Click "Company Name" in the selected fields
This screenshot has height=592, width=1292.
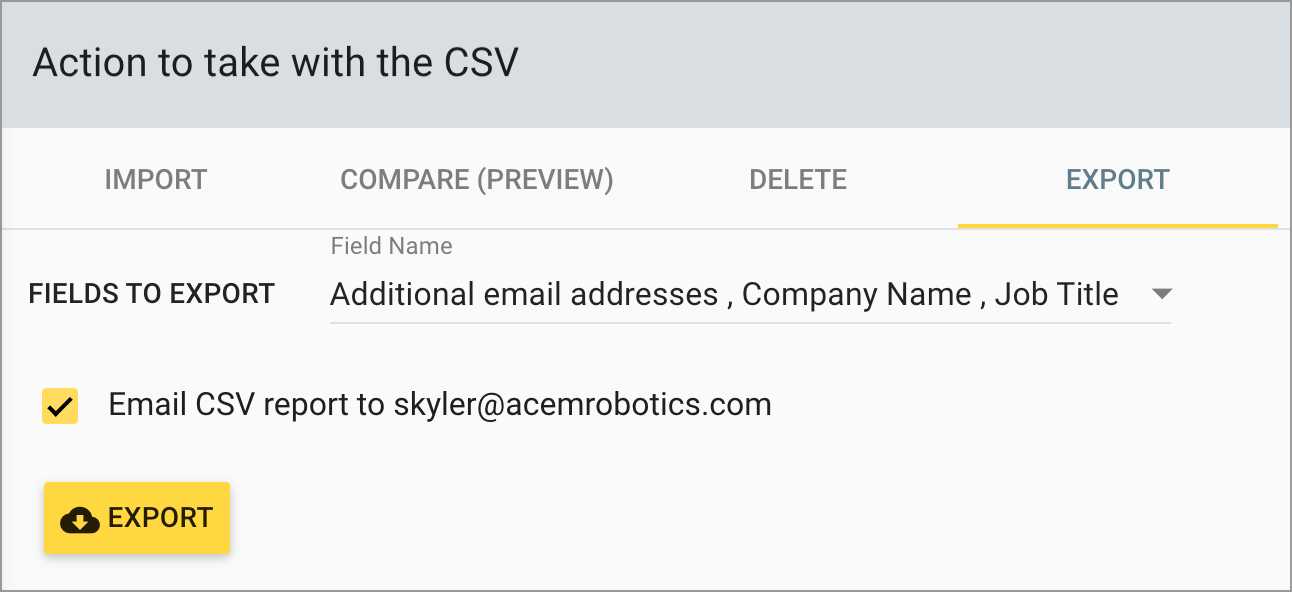click(857, 295)
